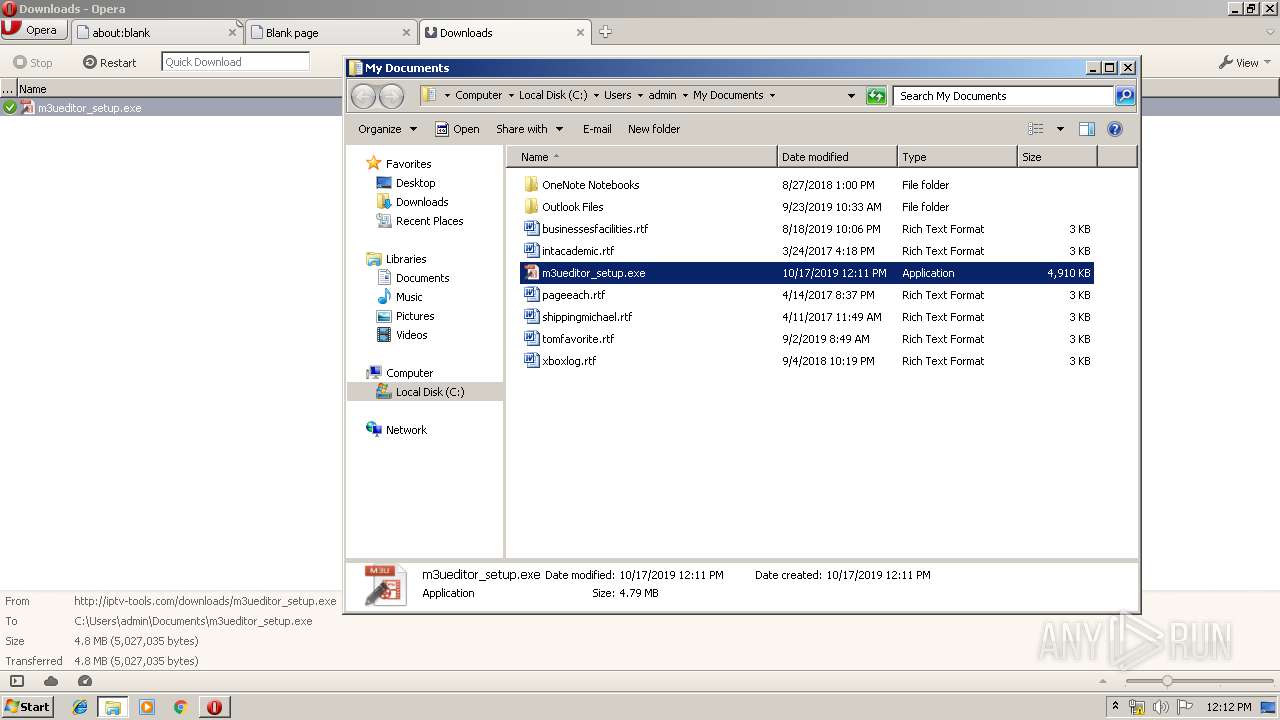Go forward in My Documents window

point(391,96)
